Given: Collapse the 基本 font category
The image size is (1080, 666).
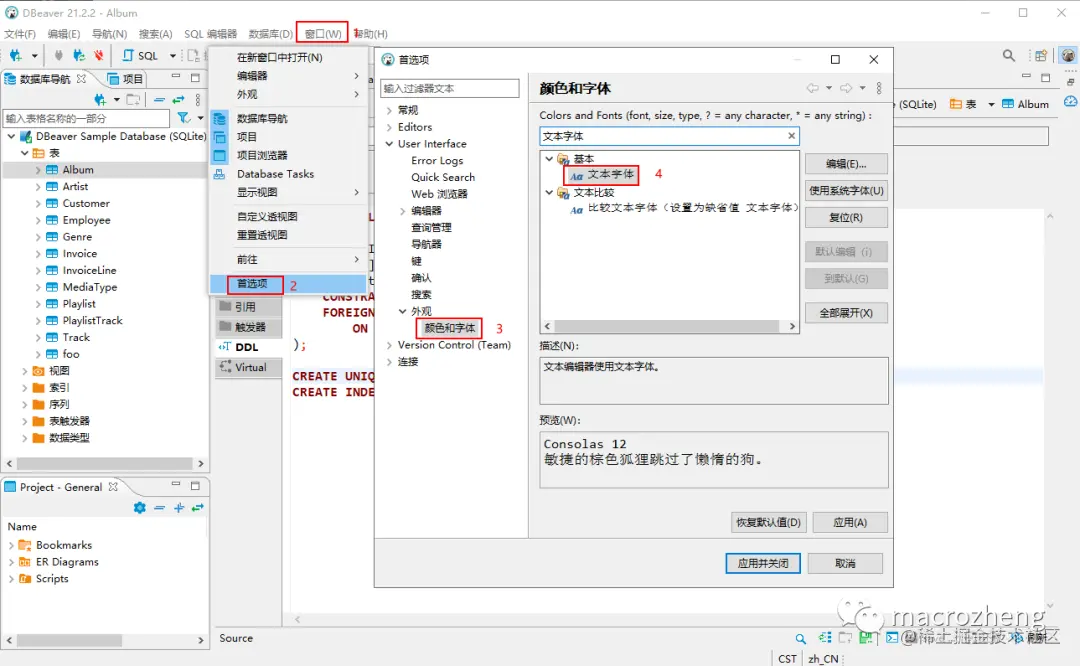Looking at the screenshot, I should coord(548,157).
